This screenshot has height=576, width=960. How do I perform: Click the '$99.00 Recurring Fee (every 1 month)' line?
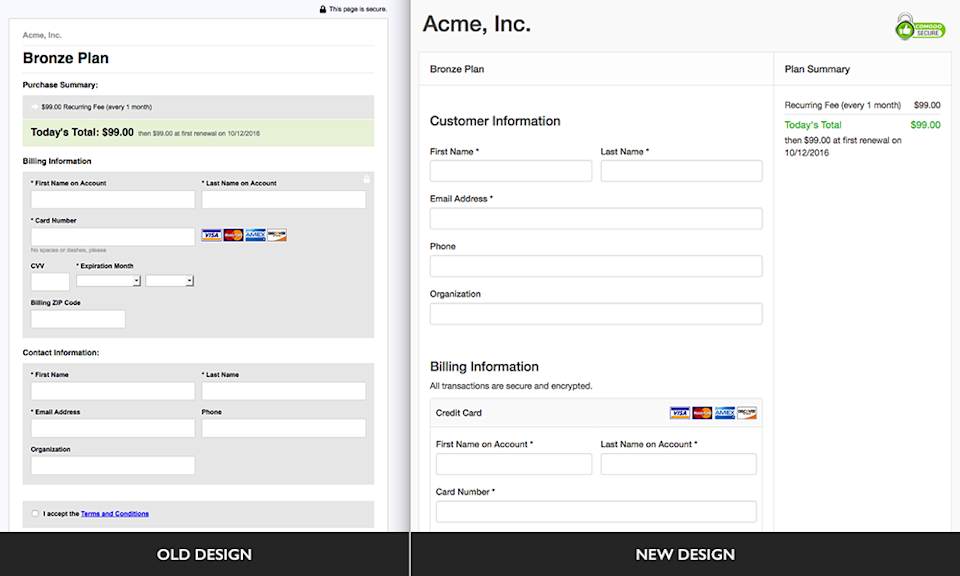[x=97, y=107]
